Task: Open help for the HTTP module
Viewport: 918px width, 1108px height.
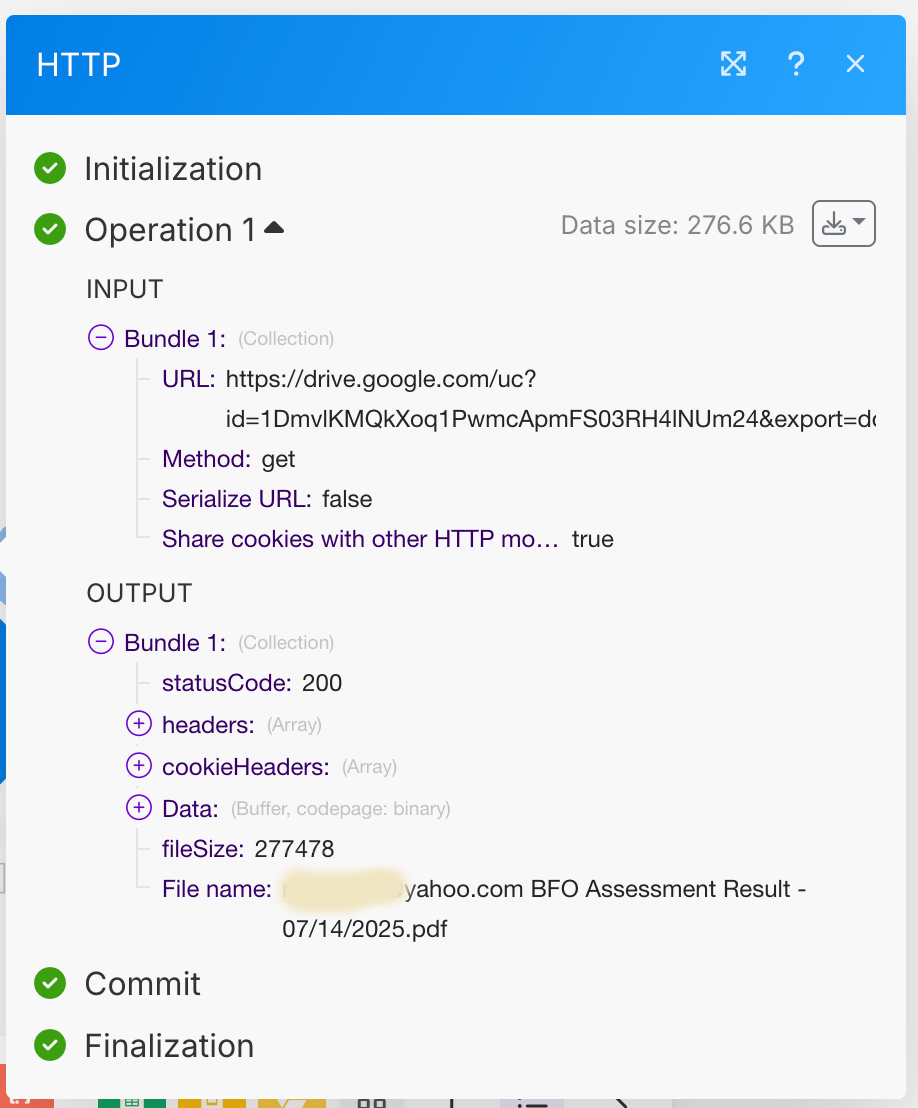Action: (x=796, y=64)
